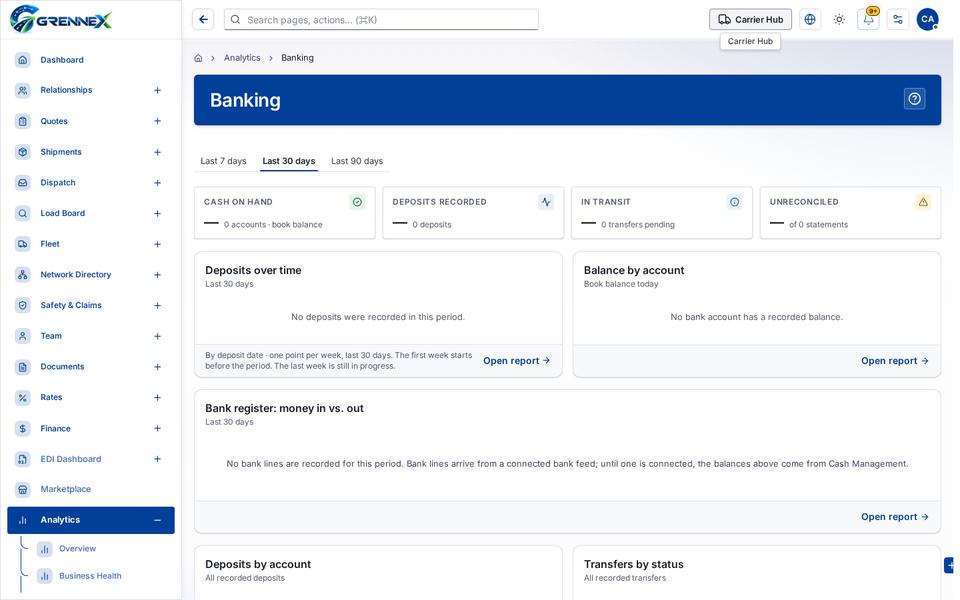This screenshot has height=600, width=960.
Task: Toggle the light/dark theme sun icon
Action: pyautogui.click(x=839, y=20)
